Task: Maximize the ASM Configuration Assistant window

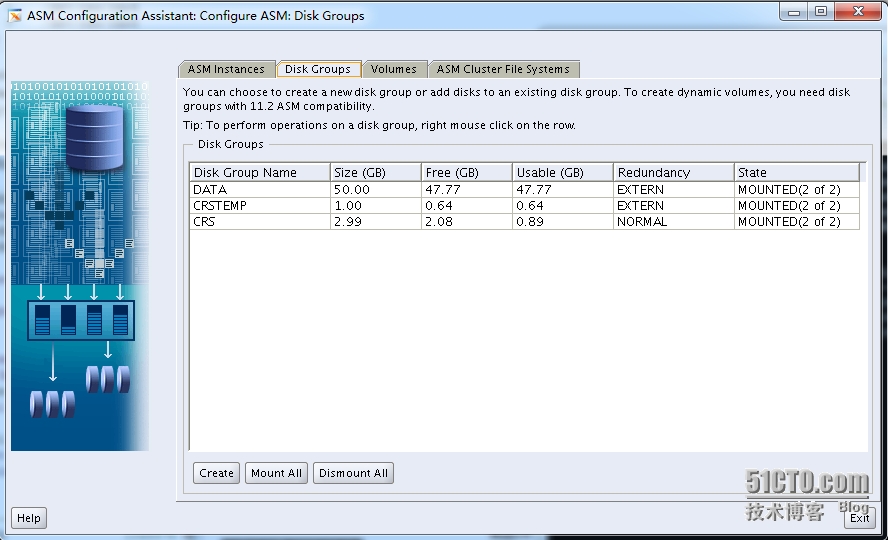Action: pyautogui.click(x=821, y=11)
